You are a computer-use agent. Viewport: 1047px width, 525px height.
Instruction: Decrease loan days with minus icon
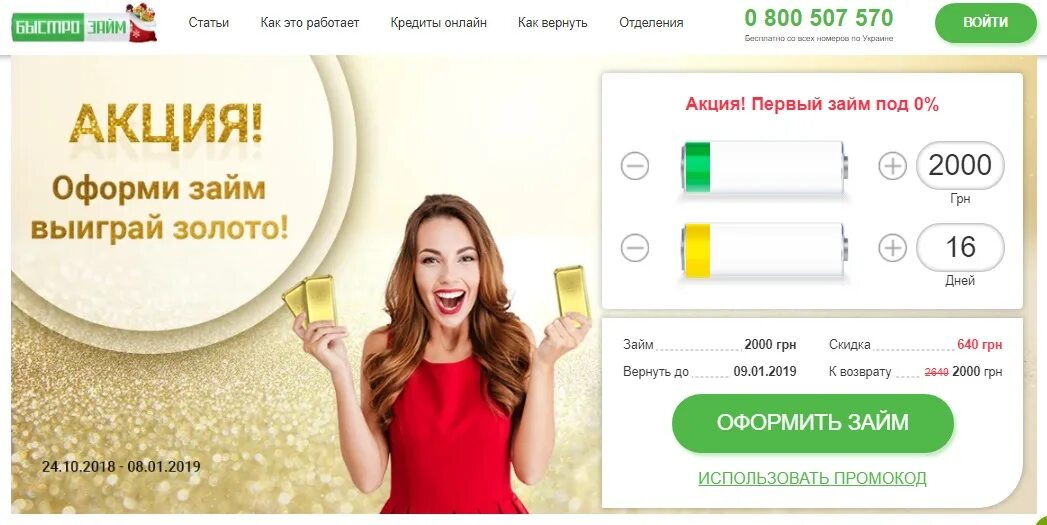[634, 248]
